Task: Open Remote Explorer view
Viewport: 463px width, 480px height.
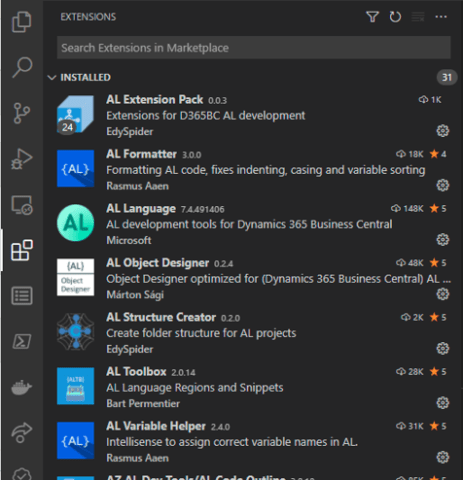Action: point(22,205)
